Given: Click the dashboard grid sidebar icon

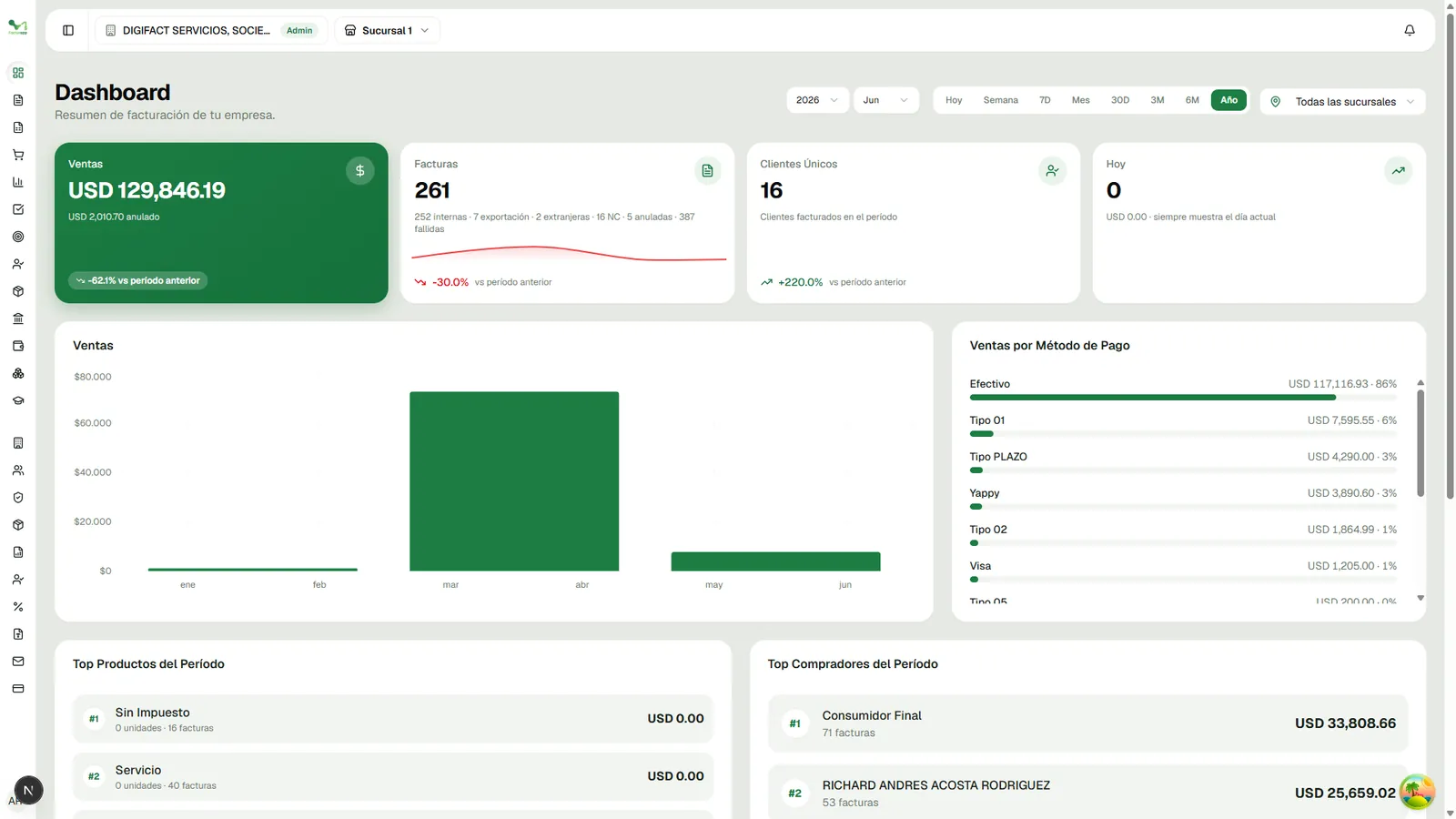Looking at the screenshot, I should 18,73.
